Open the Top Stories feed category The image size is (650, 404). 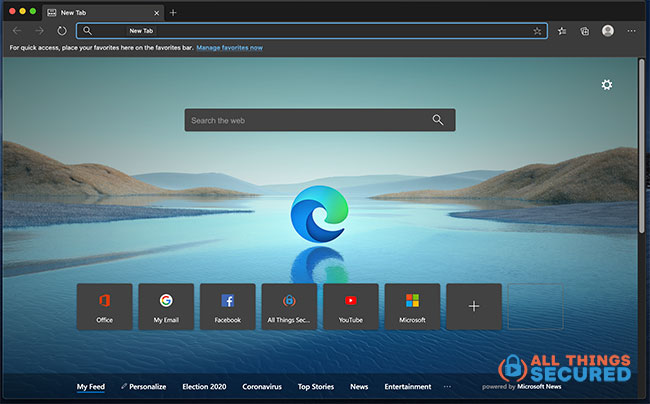(316, 387)
